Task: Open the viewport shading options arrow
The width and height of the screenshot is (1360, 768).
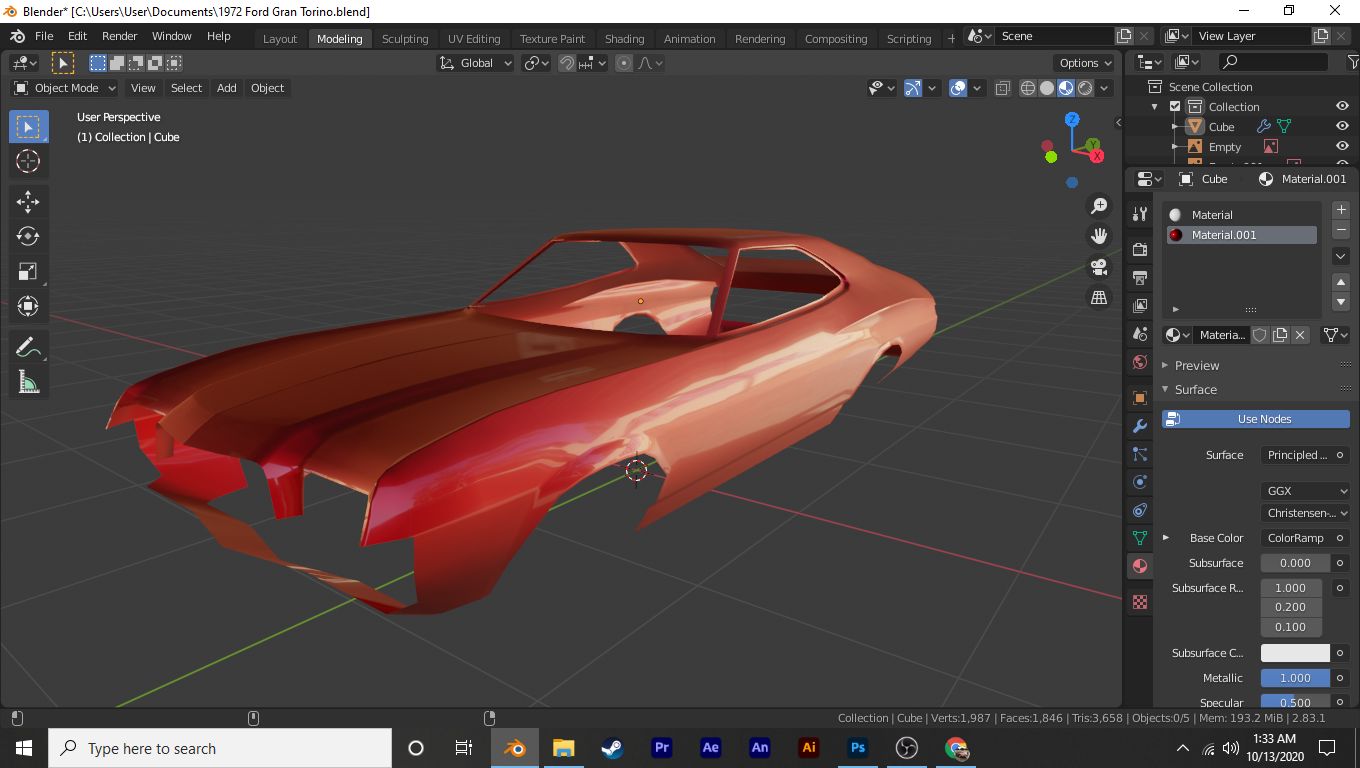Action: [x=1105, y=88]
